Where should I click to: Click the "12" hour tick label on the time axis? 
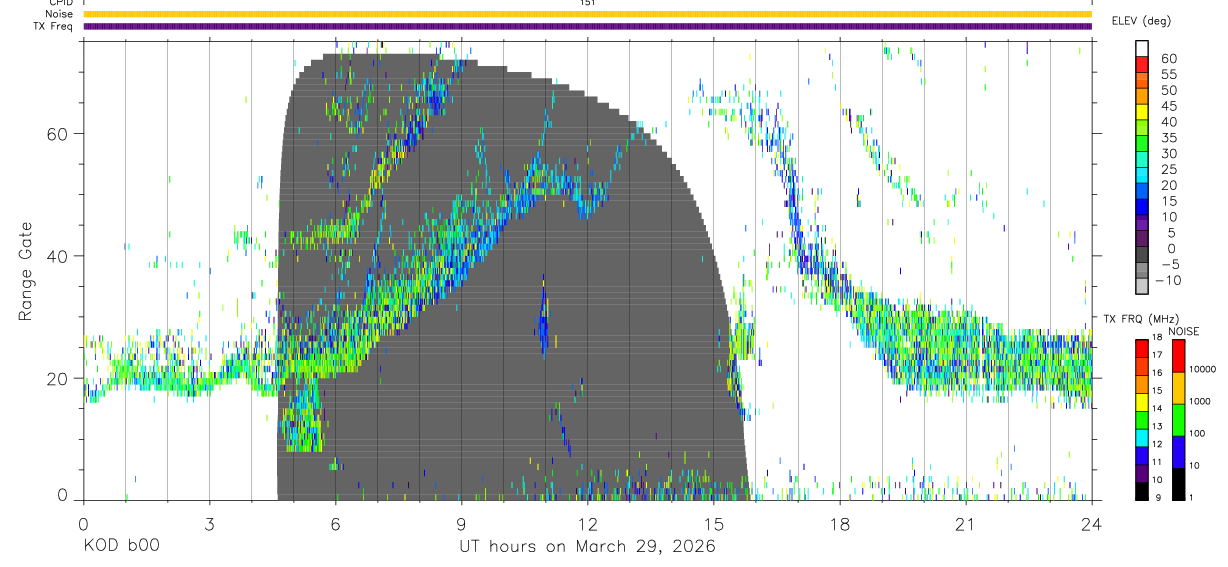click(587, 525)
